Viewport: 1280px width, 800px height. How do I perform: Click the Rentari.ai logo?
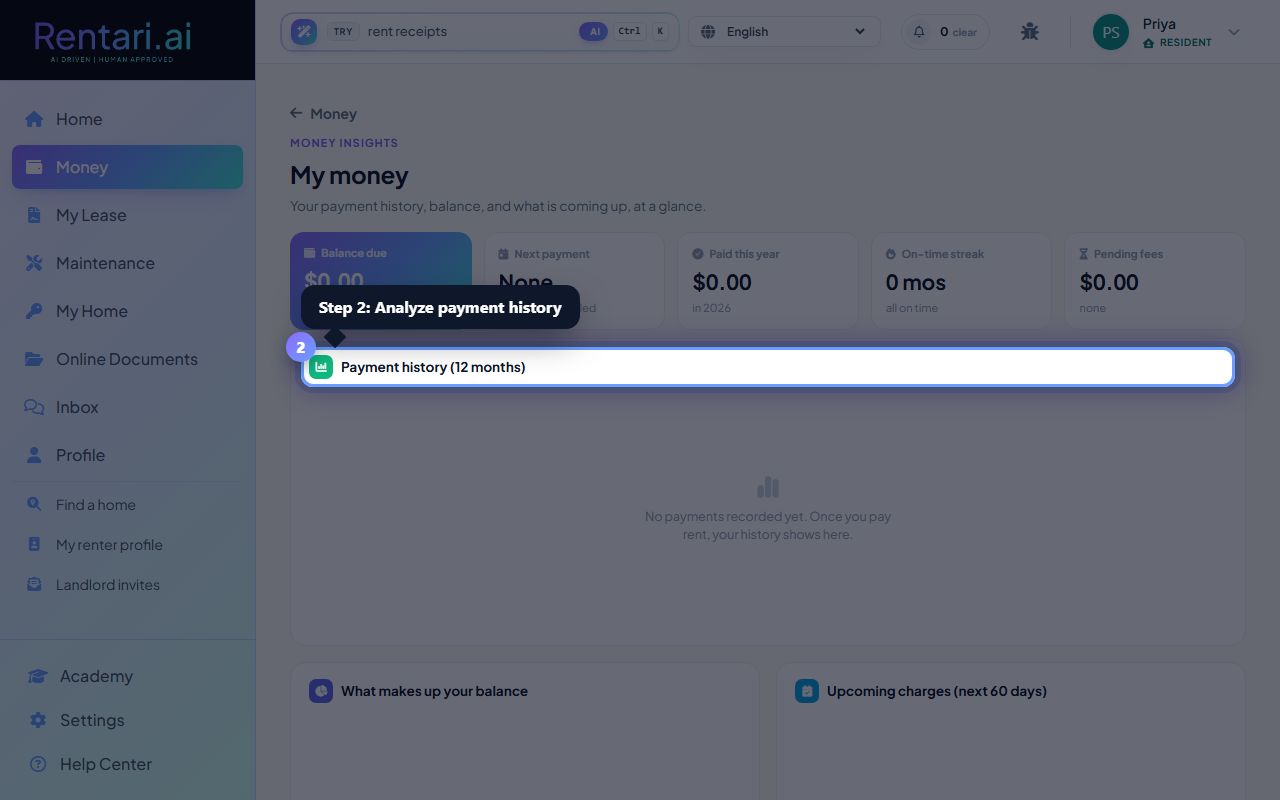112,40
